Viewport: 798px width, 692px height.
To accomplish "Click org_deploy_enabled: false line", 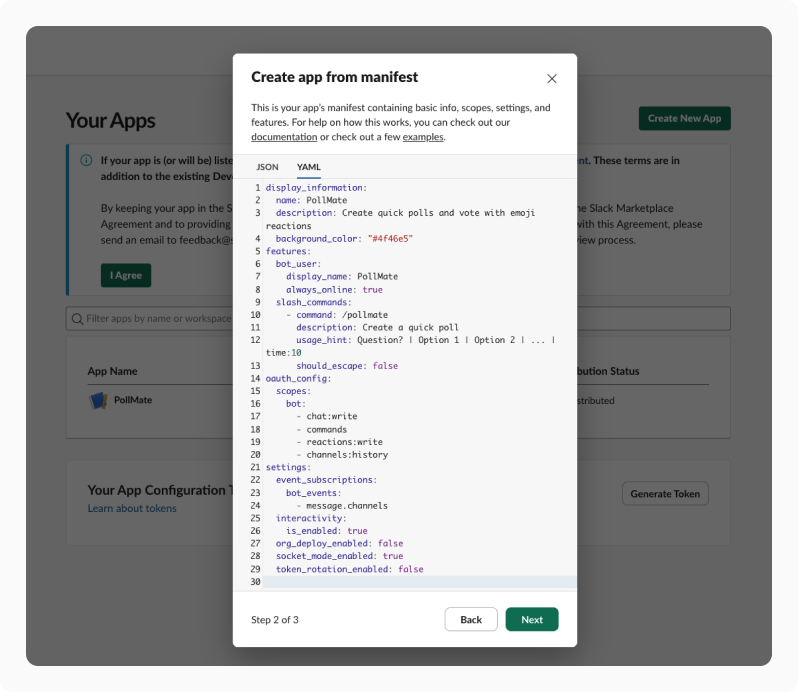I will 339,543.
